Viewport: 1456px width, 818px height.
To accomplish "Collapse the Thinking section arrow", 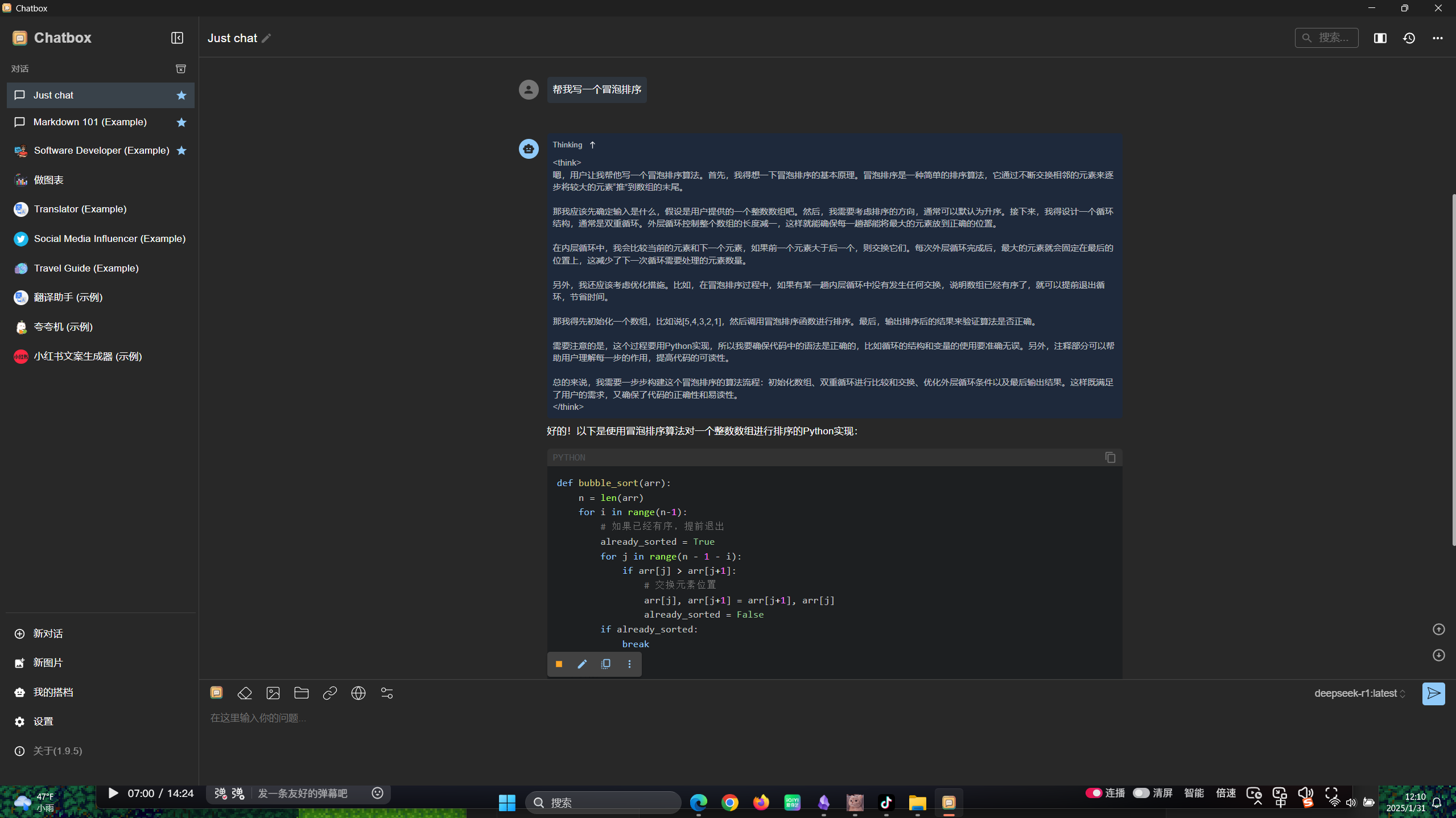I will tap(592, 145).
